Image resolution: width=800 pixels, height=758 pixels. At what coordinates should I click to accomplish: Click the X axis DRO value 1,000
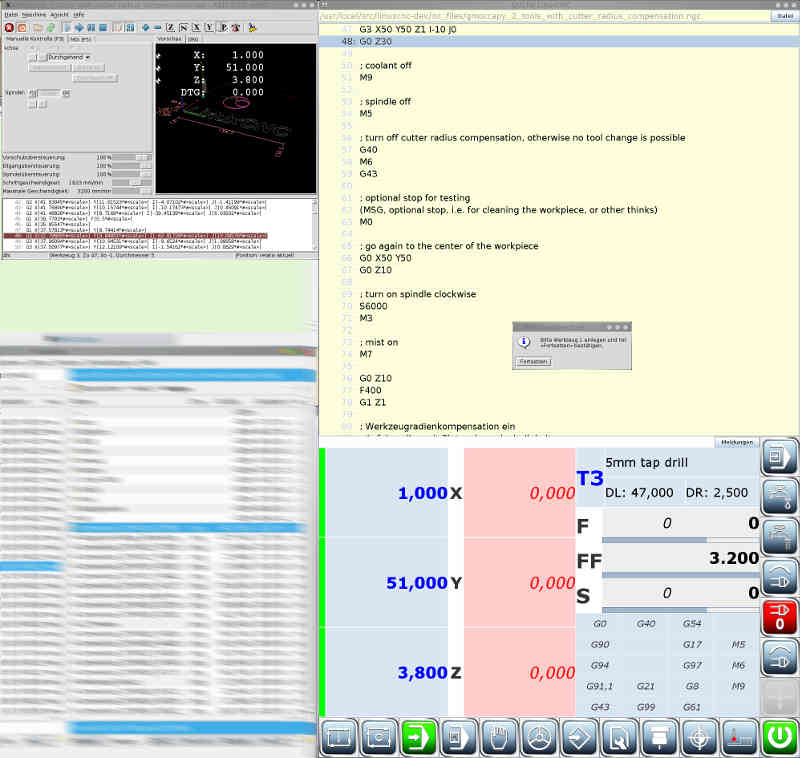click(x=422, y=493)
